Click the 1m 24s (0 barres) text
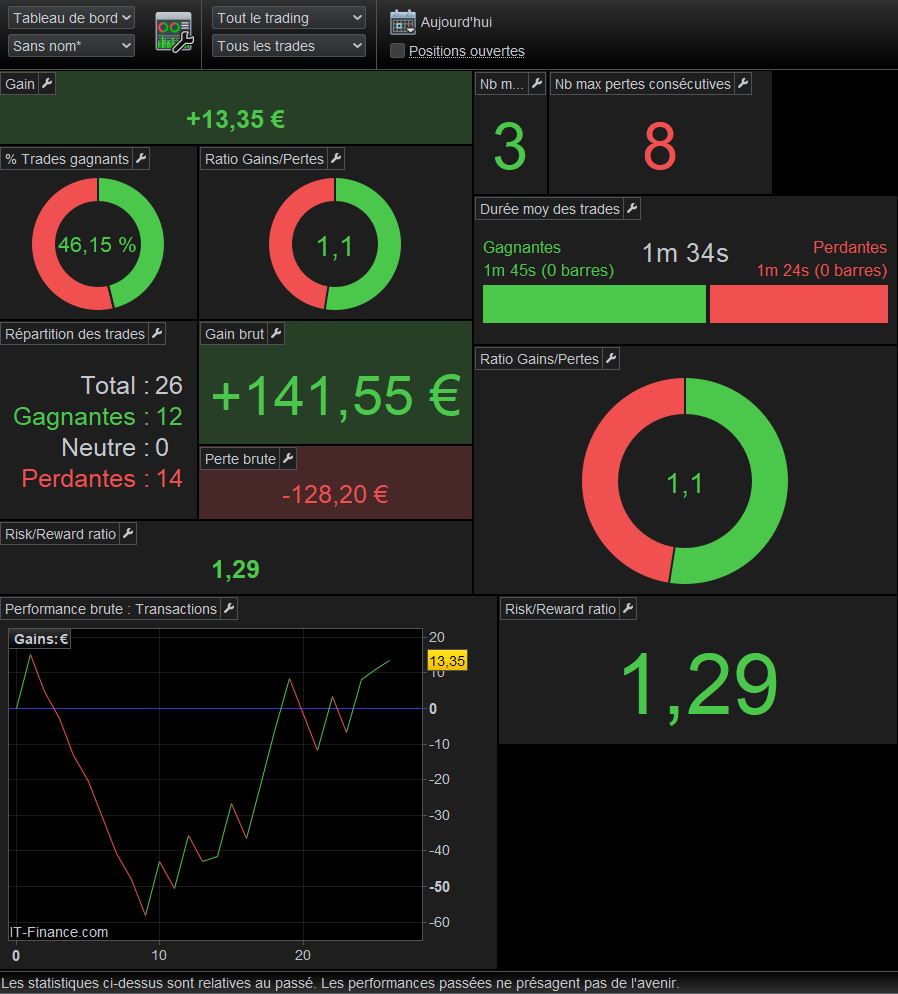 822,271
